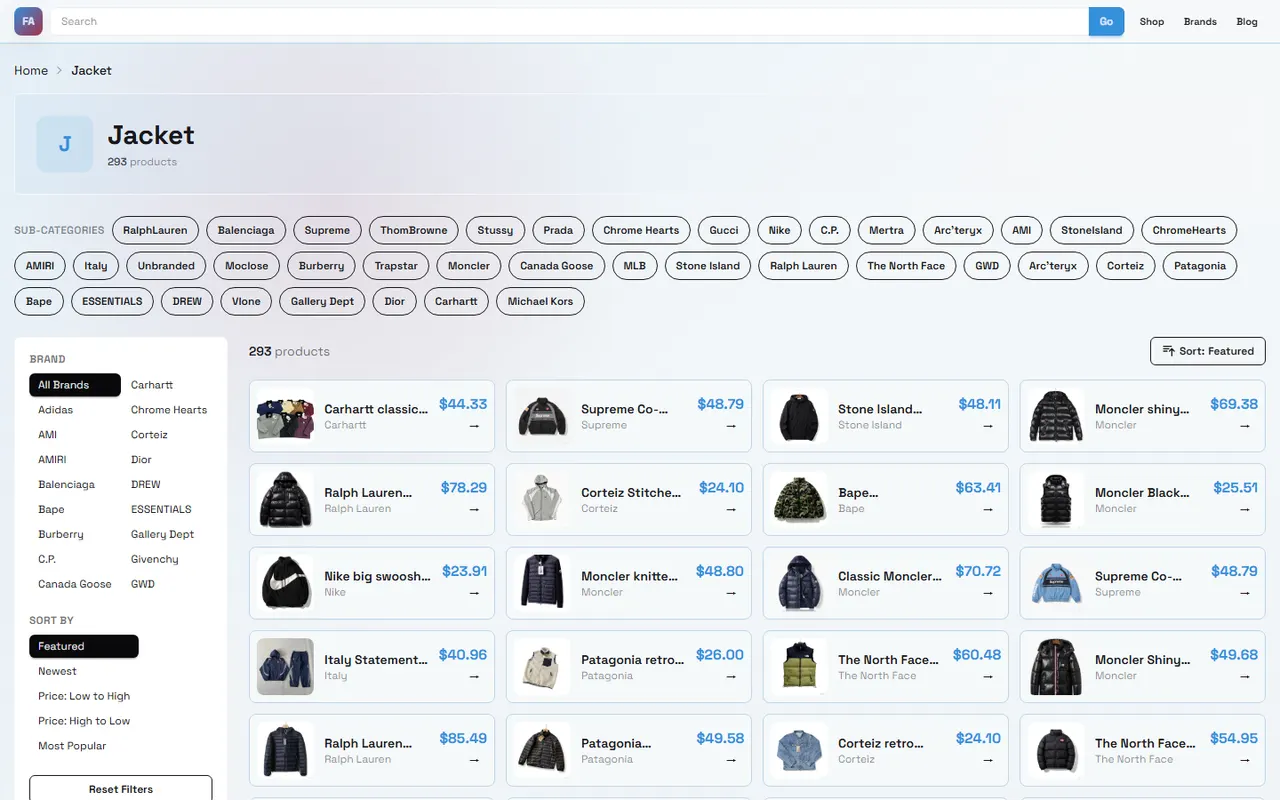Click arrow on The North Face $54.95 card
Viewport: 1280px width, 800px height.
pos(1245,760)
